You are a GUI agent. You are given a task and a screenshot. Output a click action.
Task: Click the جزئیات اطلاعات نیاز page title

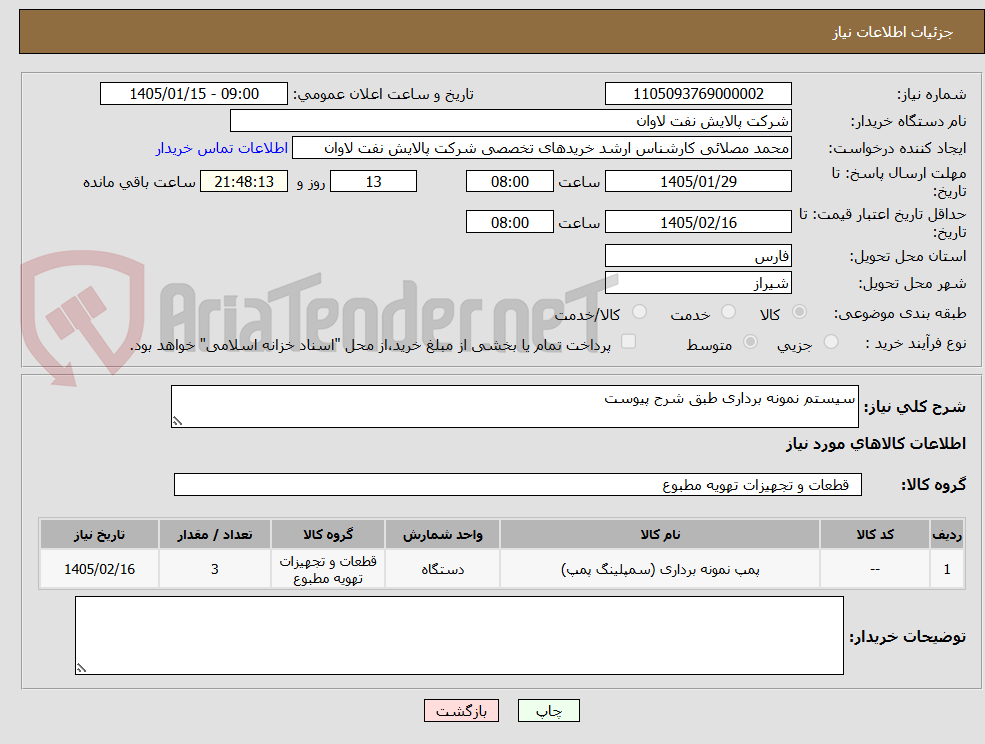point(893,32)
